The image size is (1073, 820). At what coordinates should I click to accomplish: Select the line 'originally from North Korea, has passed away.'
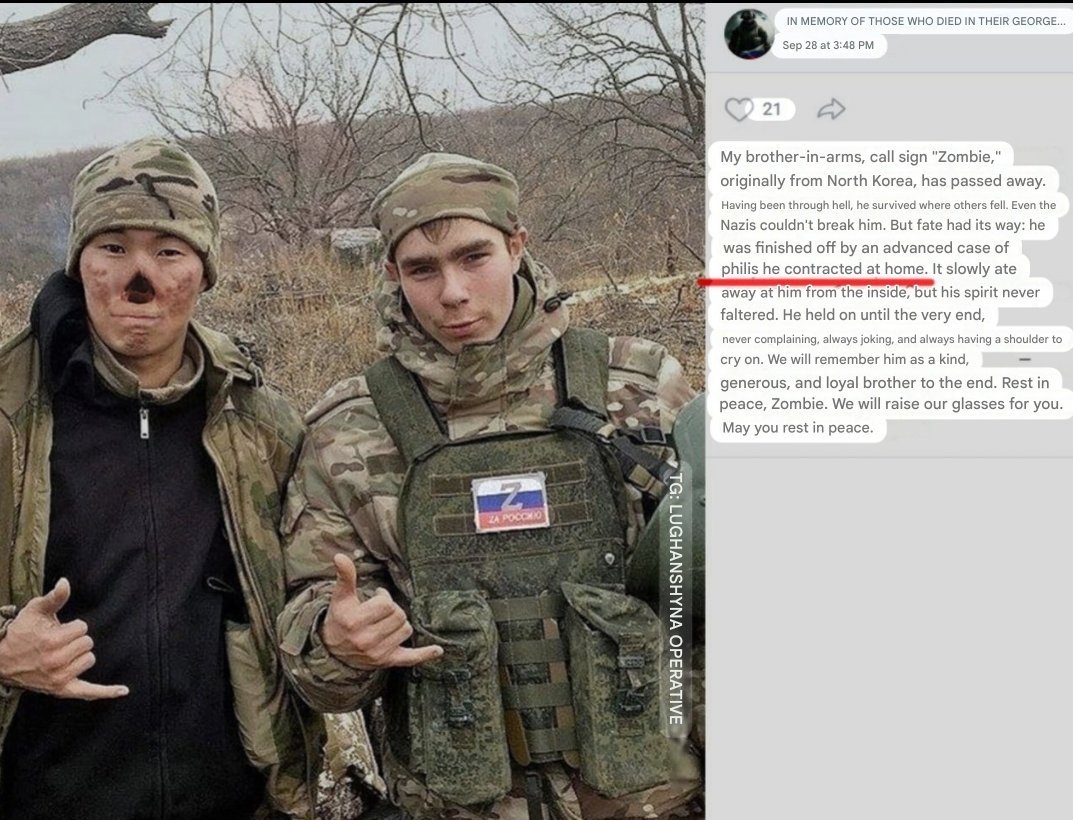[x=883, y=181]
